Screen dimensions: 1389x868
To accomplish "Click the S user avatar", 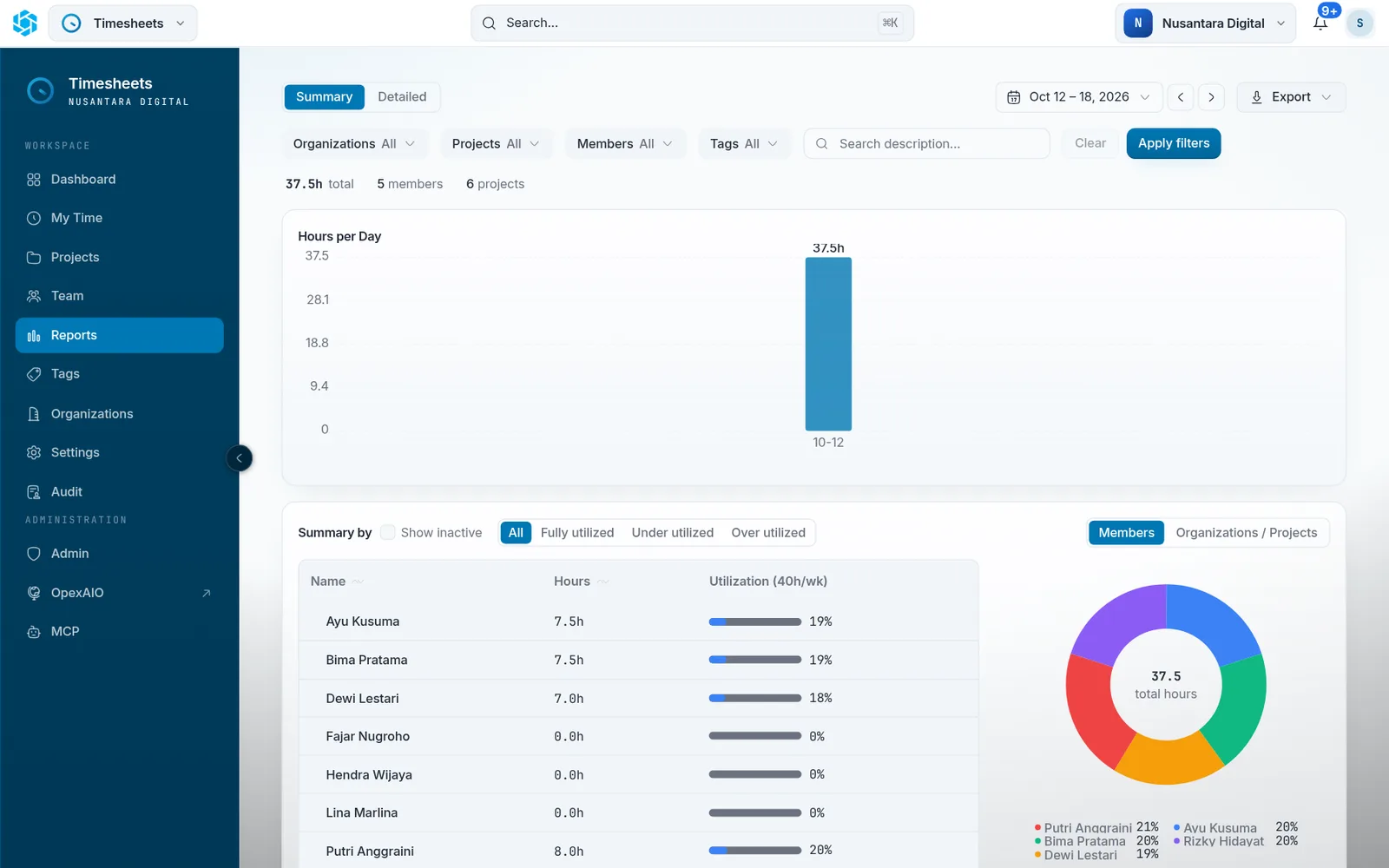I will tap(1359, 23).
